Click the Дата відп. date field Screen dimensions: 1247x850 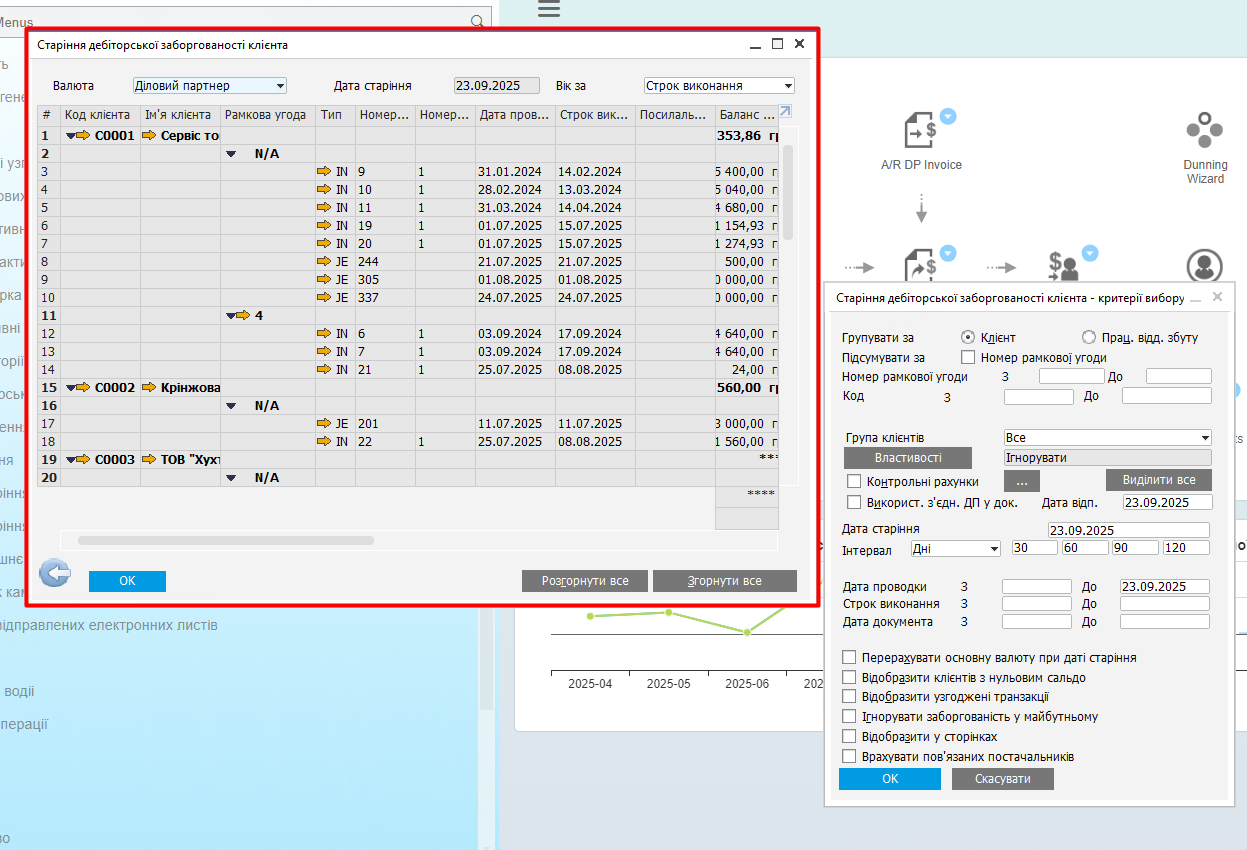pyautogui.click(x=1167, y=502)
